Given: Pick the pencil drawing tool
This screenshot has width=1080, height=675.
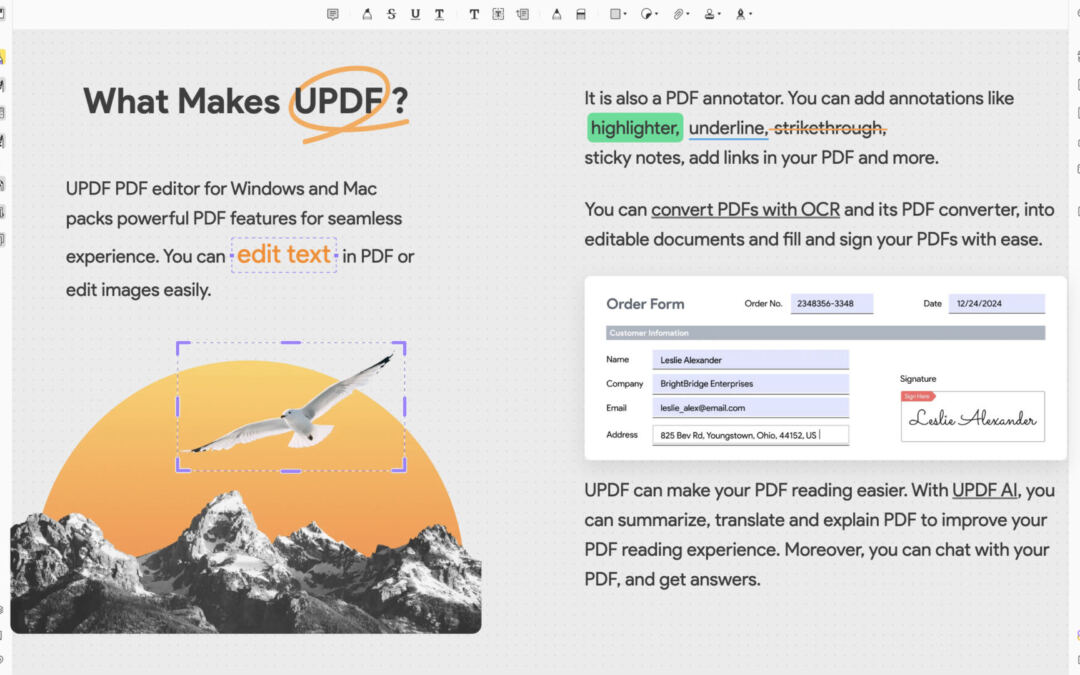Looking at the screenshot, I should point(557,14).
